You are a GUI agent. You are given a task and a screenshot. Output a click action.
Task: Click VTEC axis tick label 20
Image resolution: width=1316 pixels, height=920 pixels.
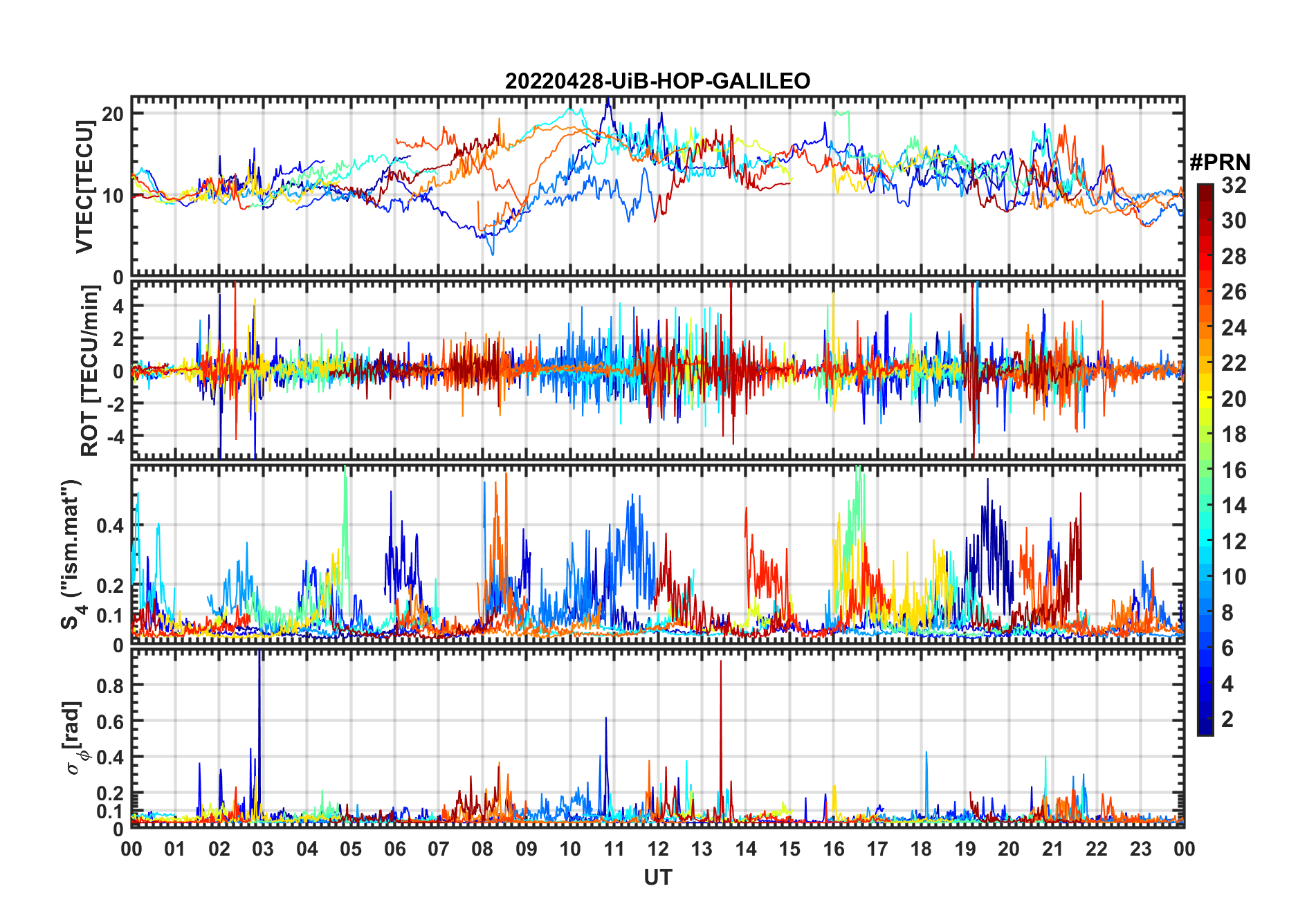pyautogui.click(x=113, y=114)
